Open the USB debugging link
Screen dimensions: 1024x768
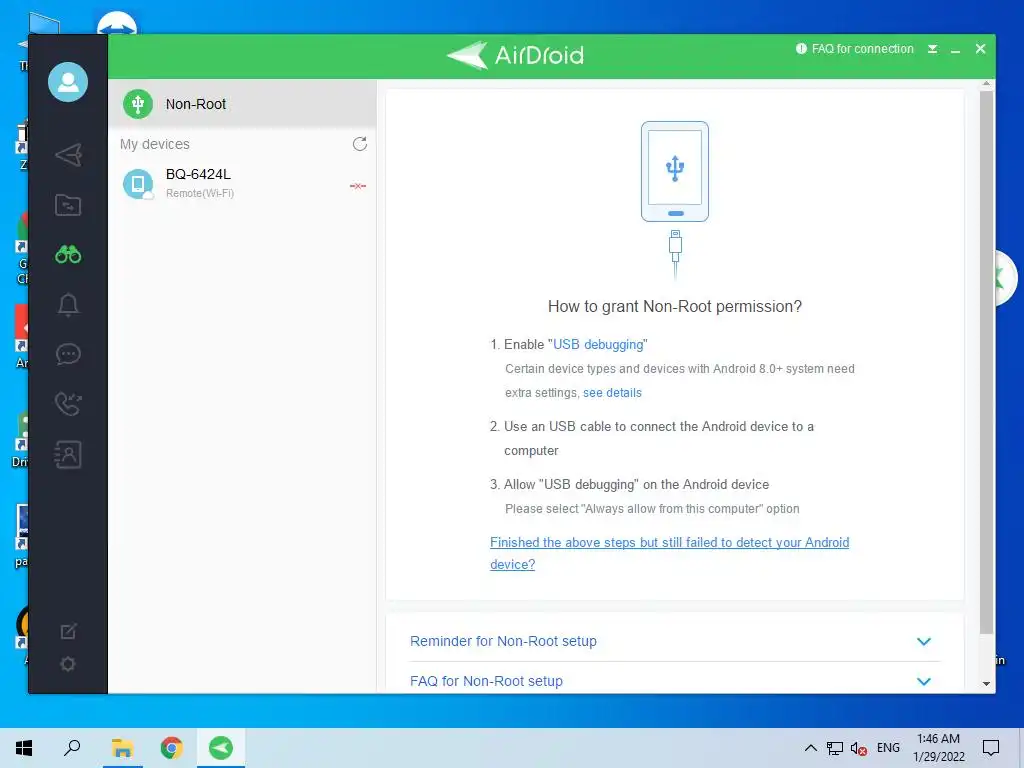click(598, 344)
